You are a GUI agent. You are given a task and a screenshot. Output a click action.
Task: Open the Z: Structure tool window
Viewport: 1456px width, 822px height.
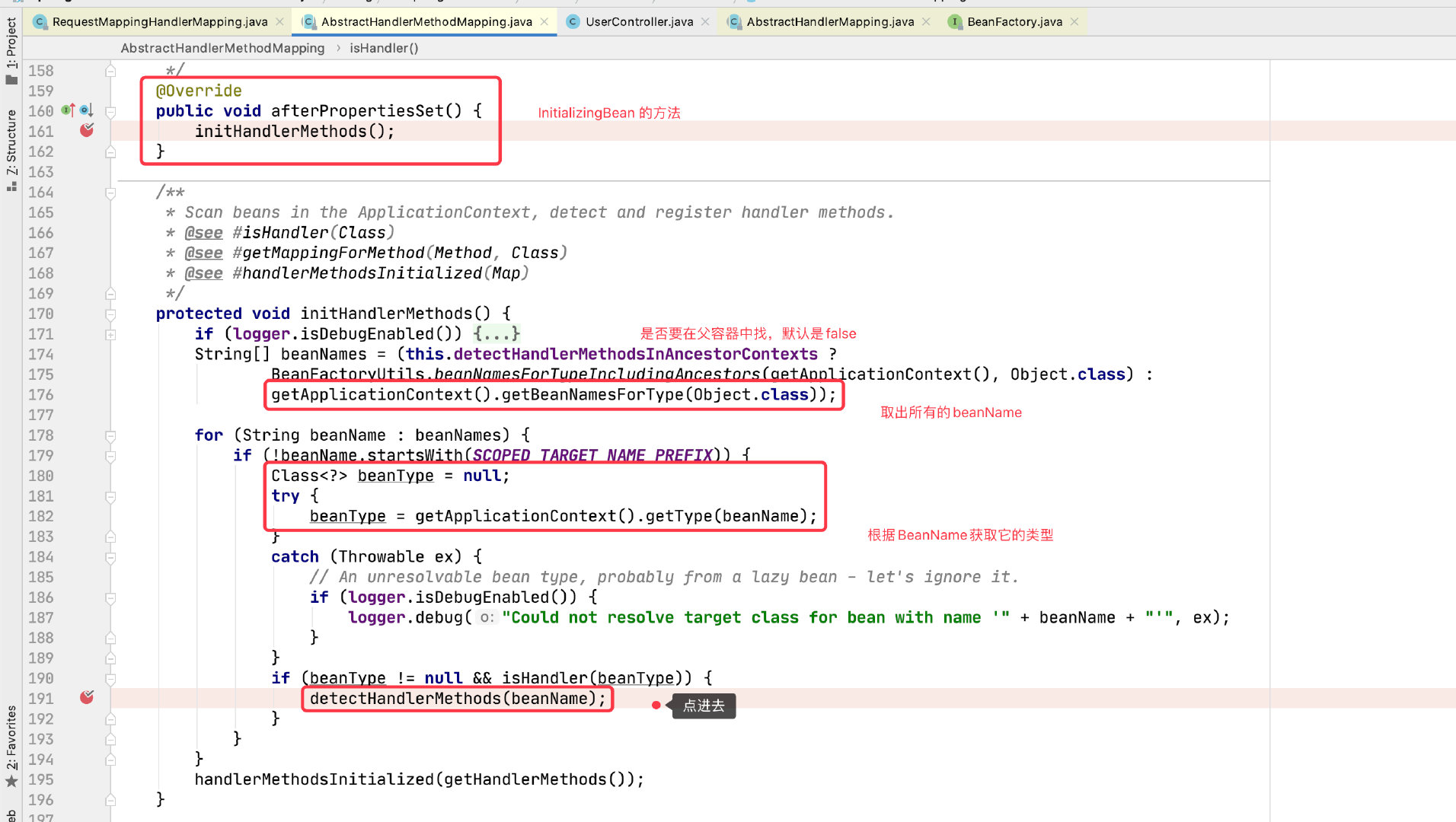coord(11,150)
